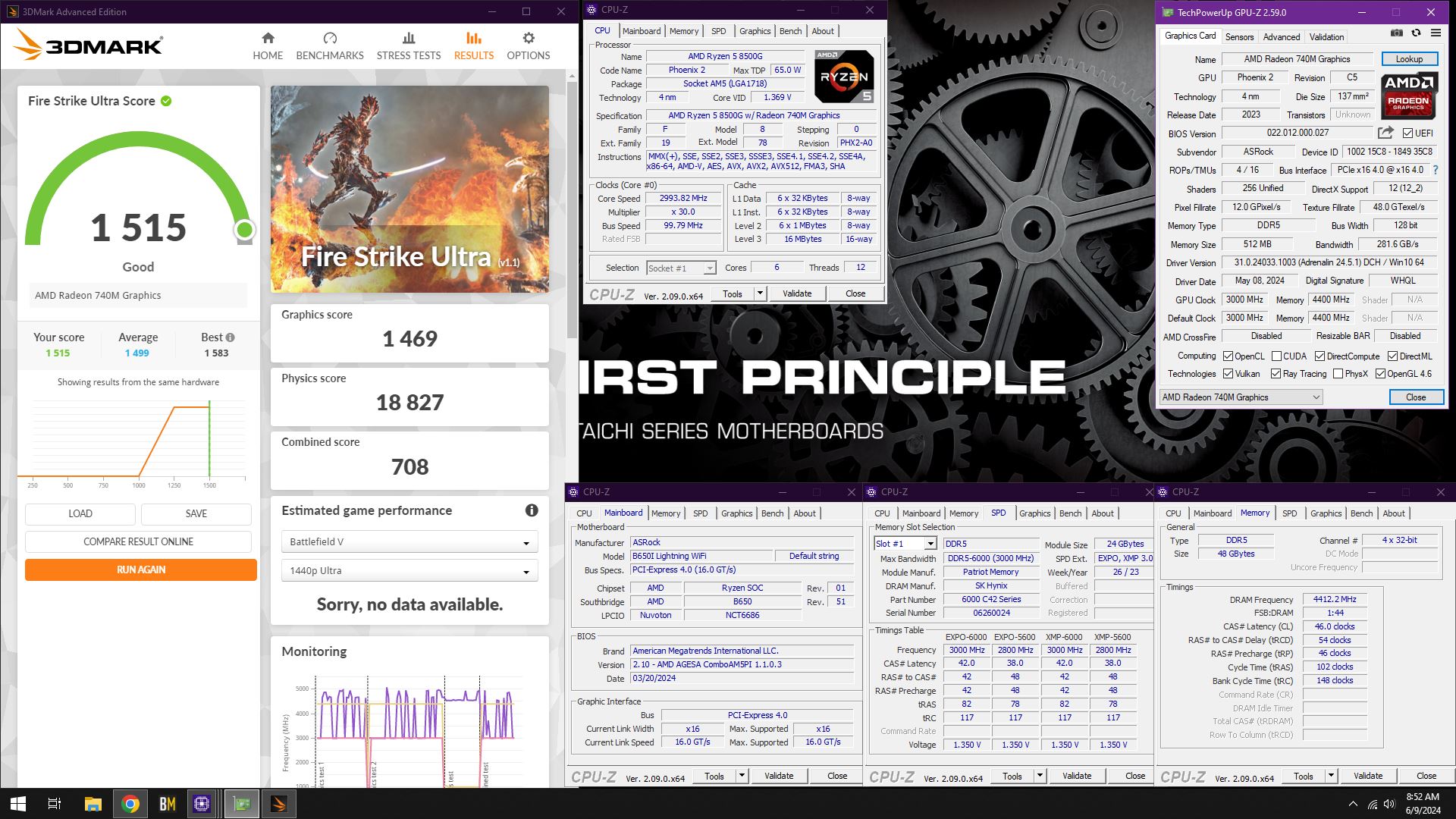Viewport: 1456px width, 819px height.
Task: Open the 3DMark HOME icon
Action: coord(268,38)
